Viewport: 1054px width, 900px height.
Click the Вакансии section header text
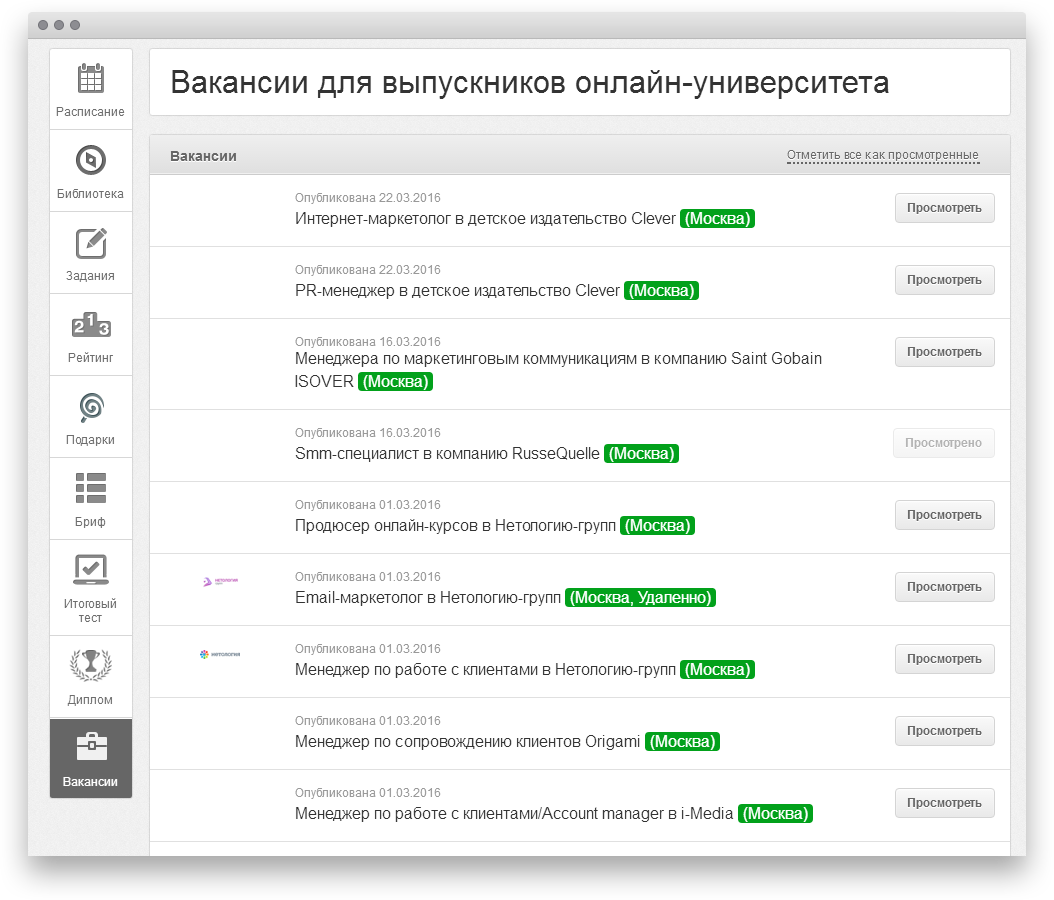[203, 156]
